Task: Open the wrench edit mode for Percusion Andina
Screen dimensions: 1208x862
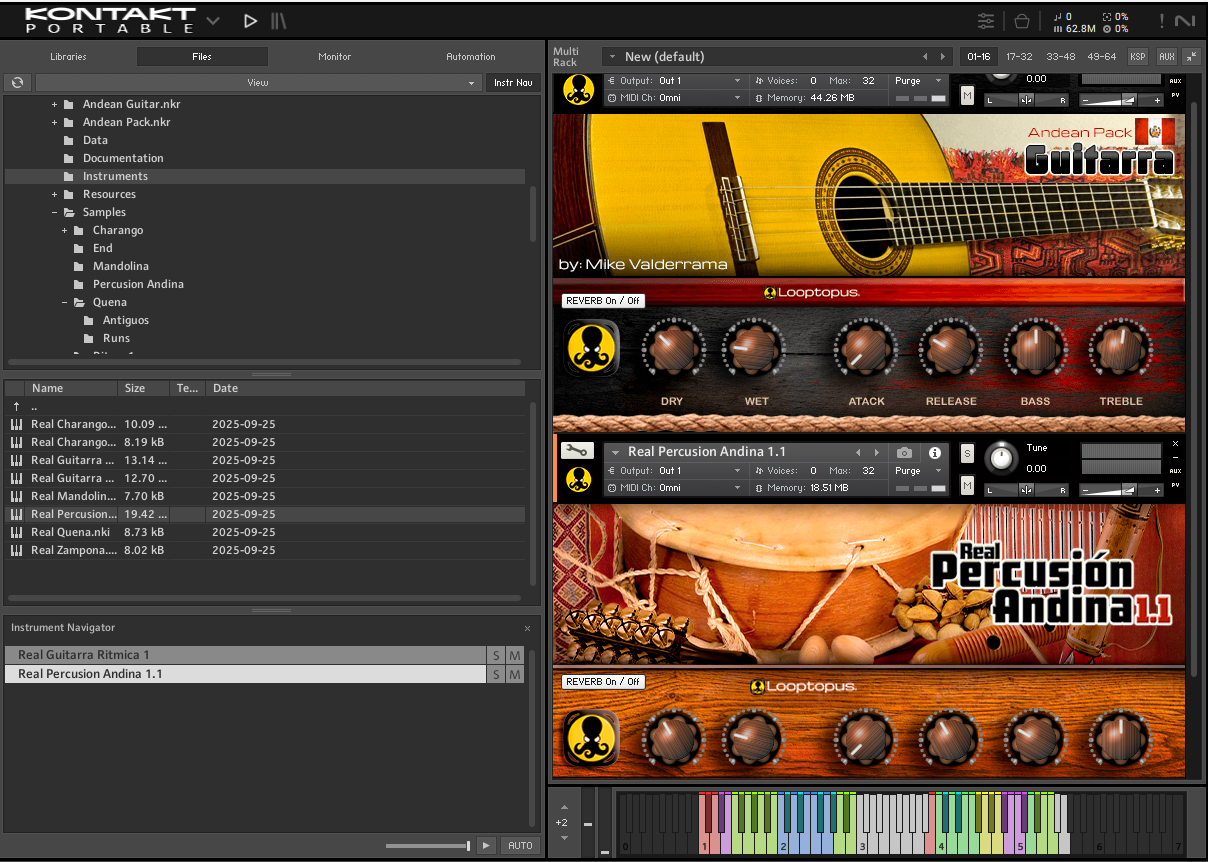Action: point(577,452)
